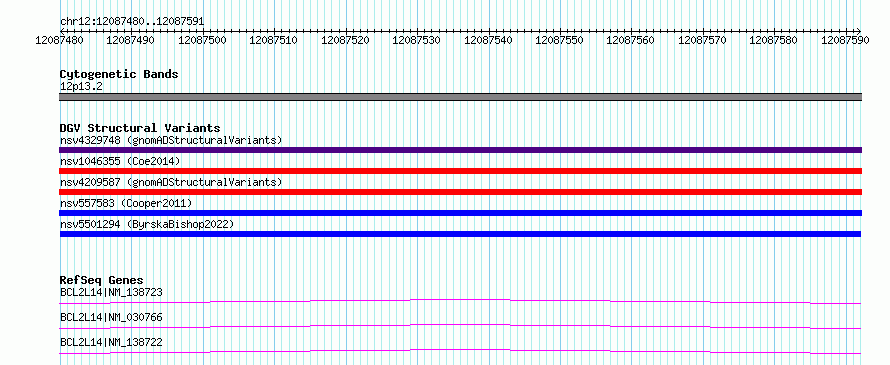This screenshot has width=890, height=365.
Task: Click ruler position 12087530
Action: (416, 40)
